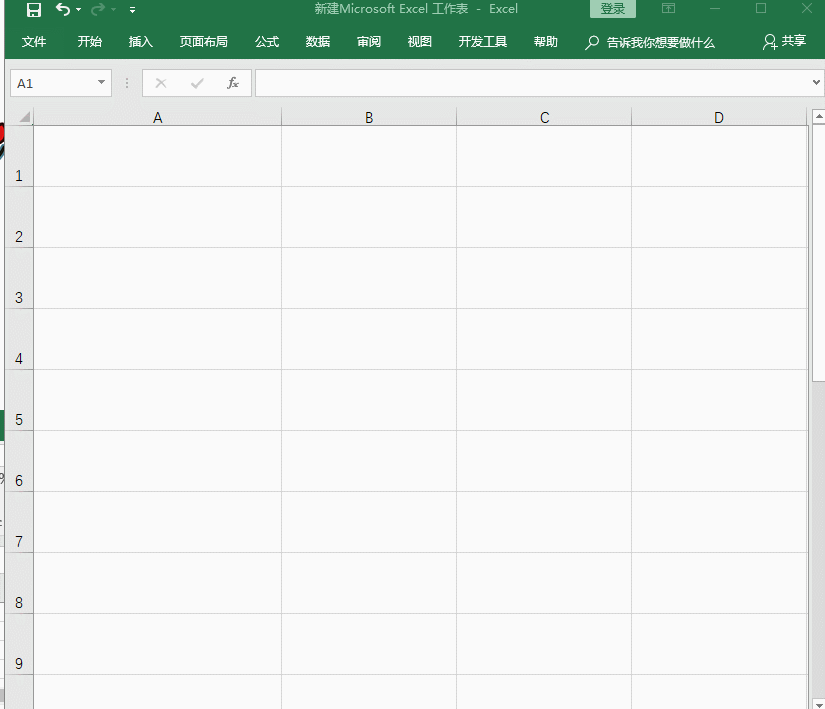Select row 4 header
The image size is (825, 709).
coord(19,339)
